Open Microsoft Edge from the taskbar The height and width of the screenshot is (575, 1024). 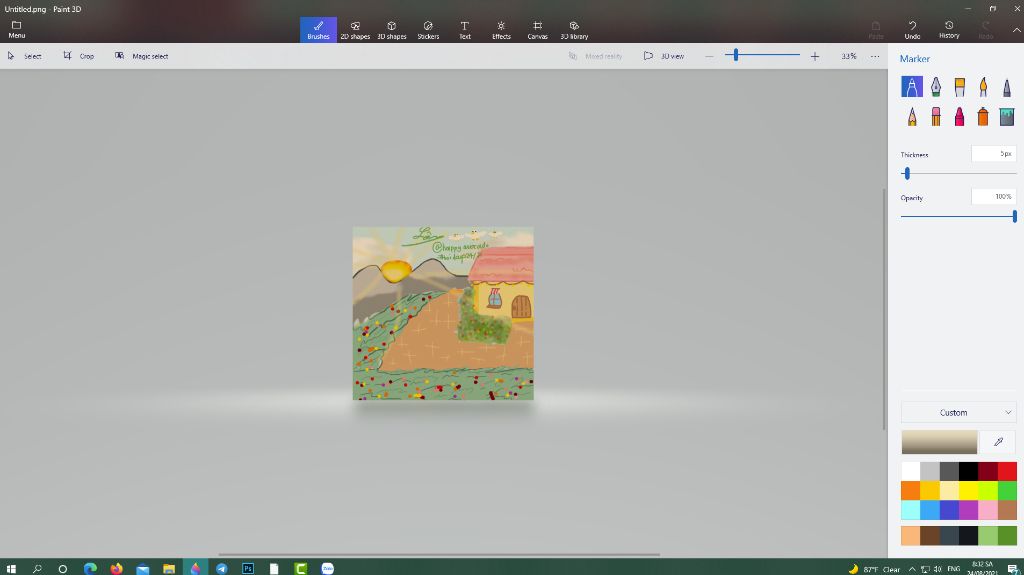[x=90, y=568]
